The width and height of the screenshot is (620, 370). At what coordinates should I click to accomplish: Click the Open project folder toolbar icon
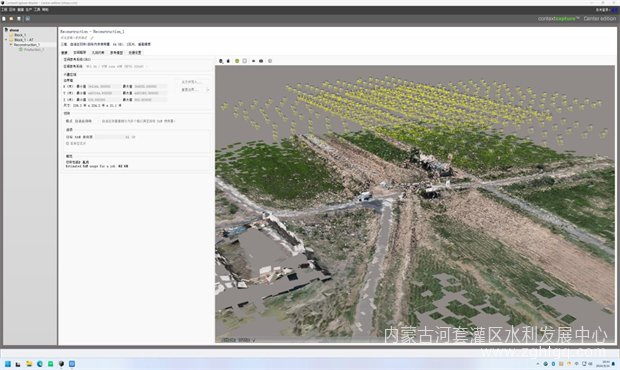[11, 19]
